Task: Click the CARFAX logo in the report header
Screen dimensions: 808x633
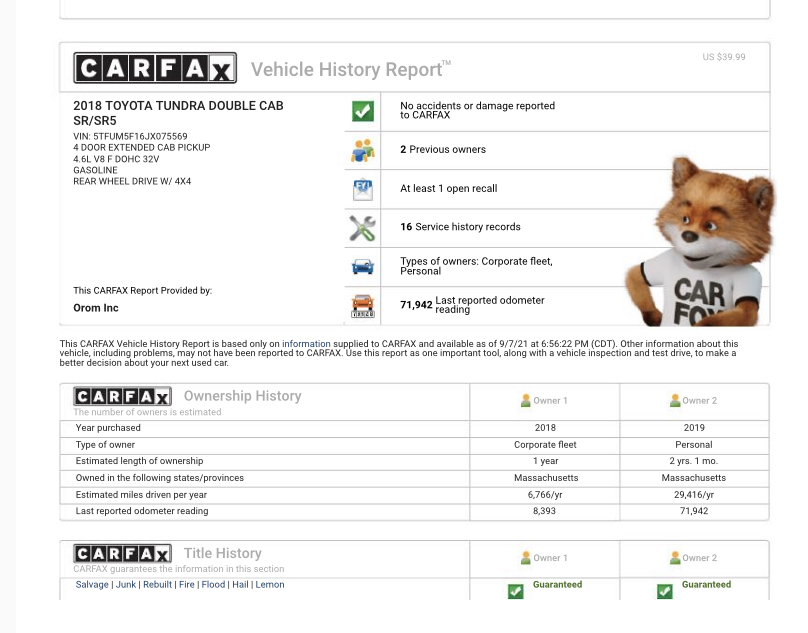Action: 155,68
